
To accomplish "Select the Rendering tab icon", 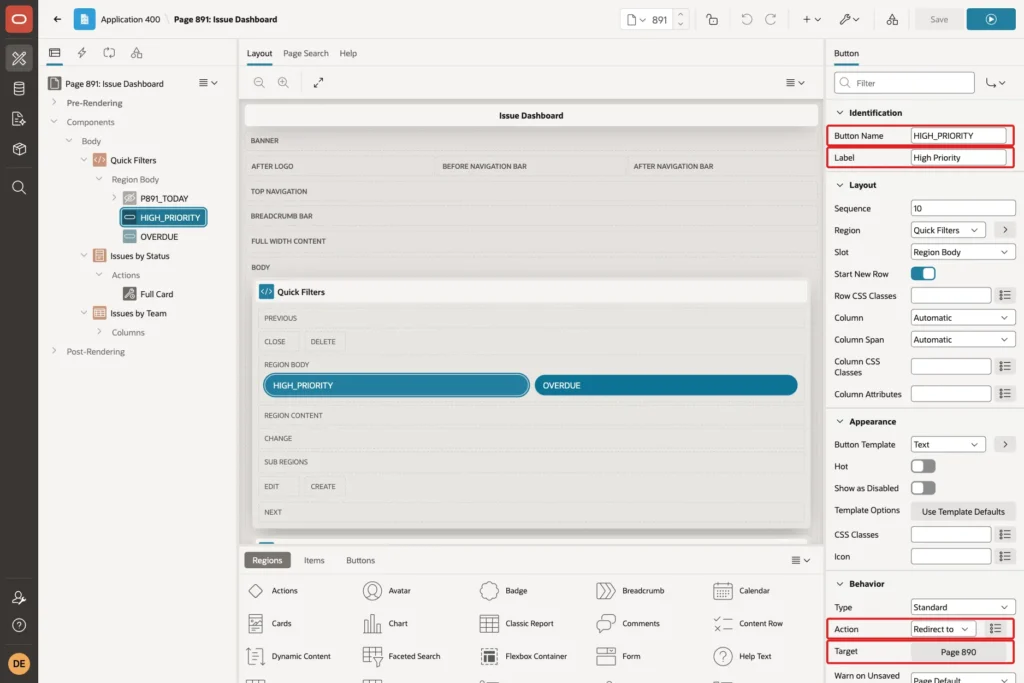I will (55, 53).
